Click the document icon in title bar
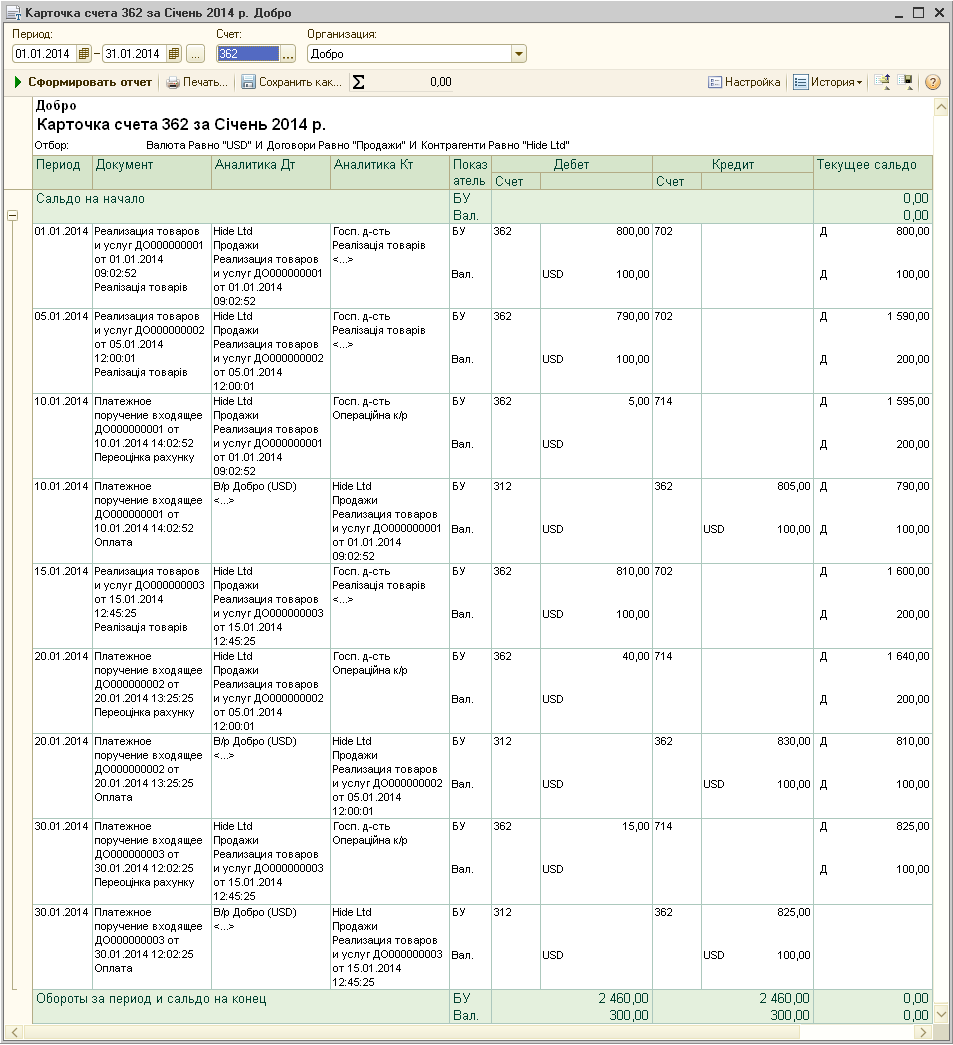Image resolution: width=953 pixels, height=1045 pixels. point(13,13)
